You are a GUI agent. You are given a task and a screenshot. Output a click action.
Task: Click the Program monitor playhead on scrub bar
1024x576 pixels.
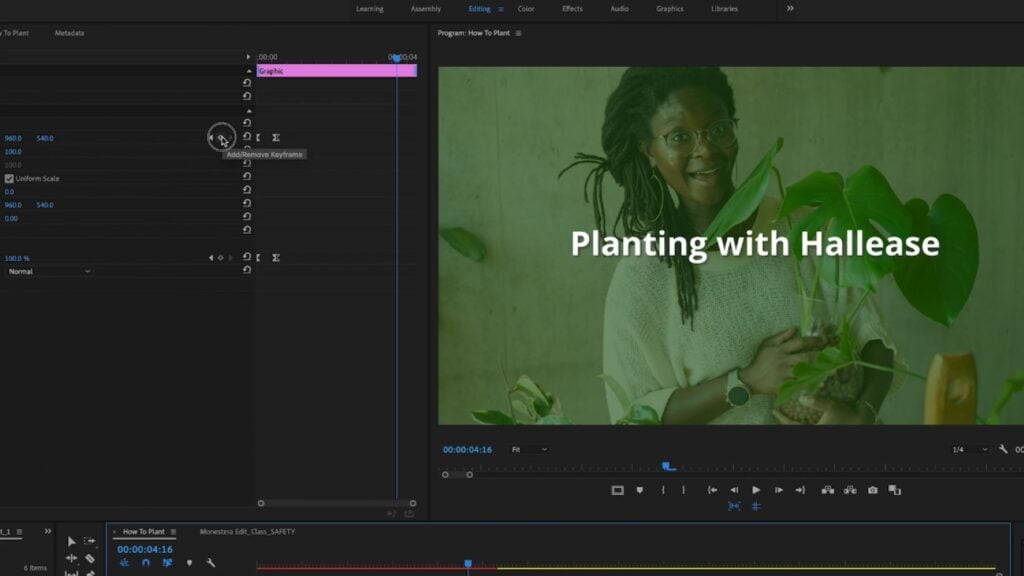click(x=668, y=466)
